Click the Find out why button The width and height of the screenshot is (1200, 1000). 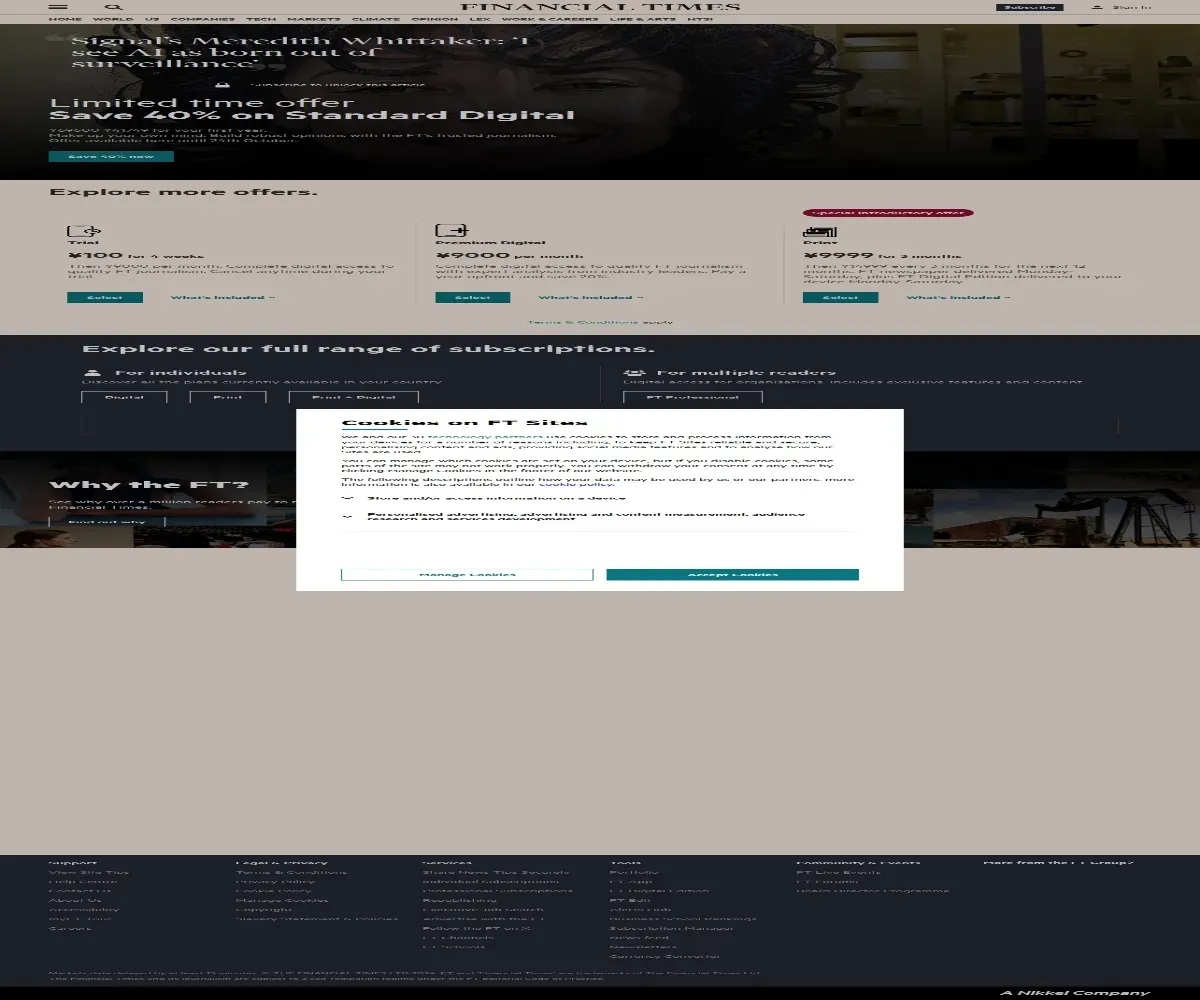point(107,521)
